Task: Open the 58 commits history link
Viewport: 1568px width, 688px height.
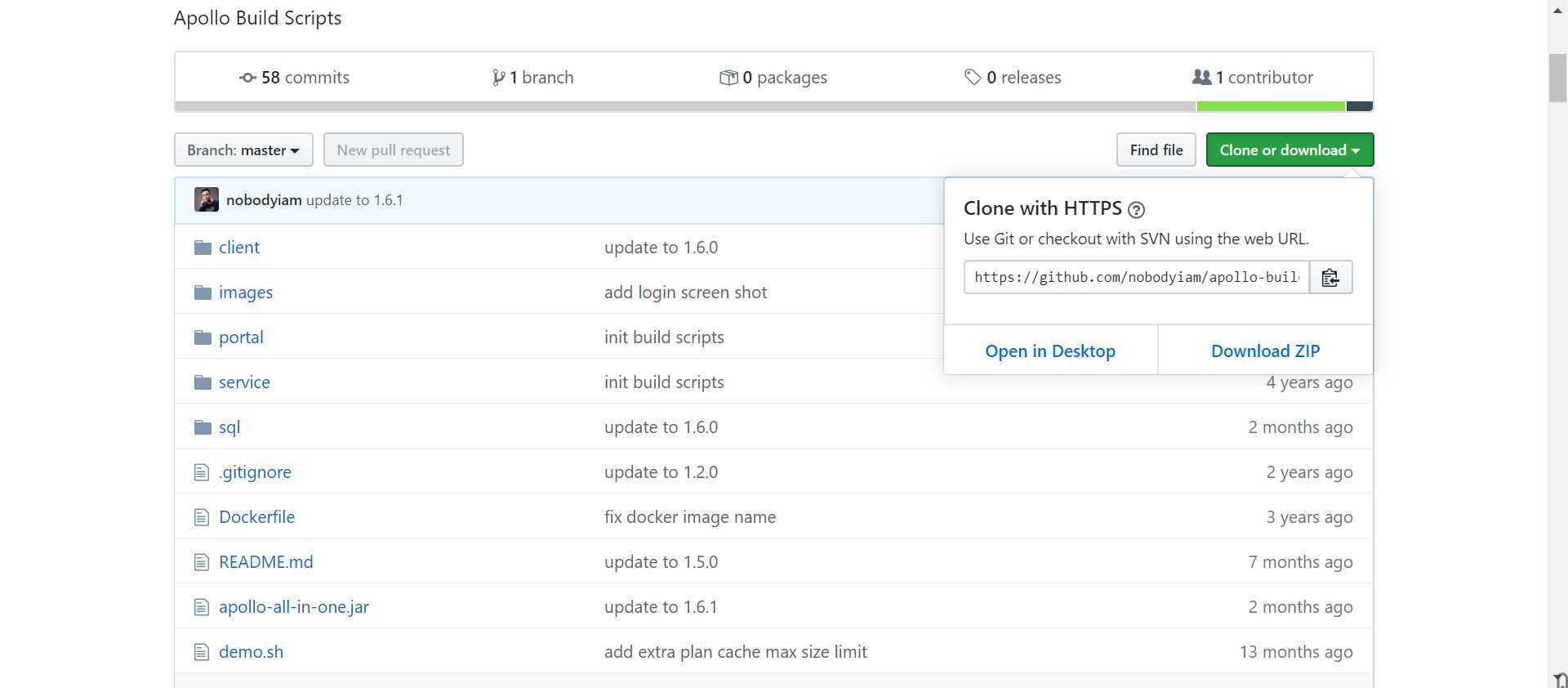Action: pyautogui.click(x=294, y=78)
